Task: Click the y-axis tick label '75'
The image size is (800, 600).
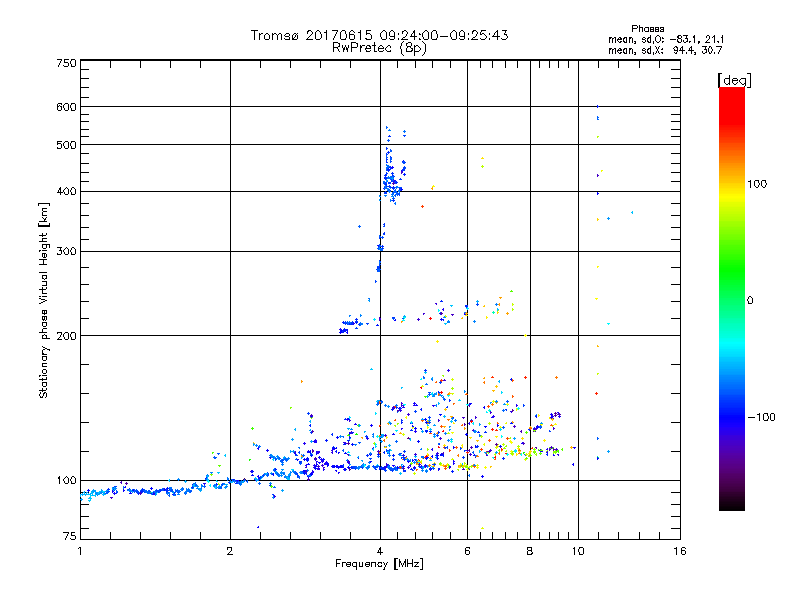Action: pyautogui.click(x=70, y=536)
